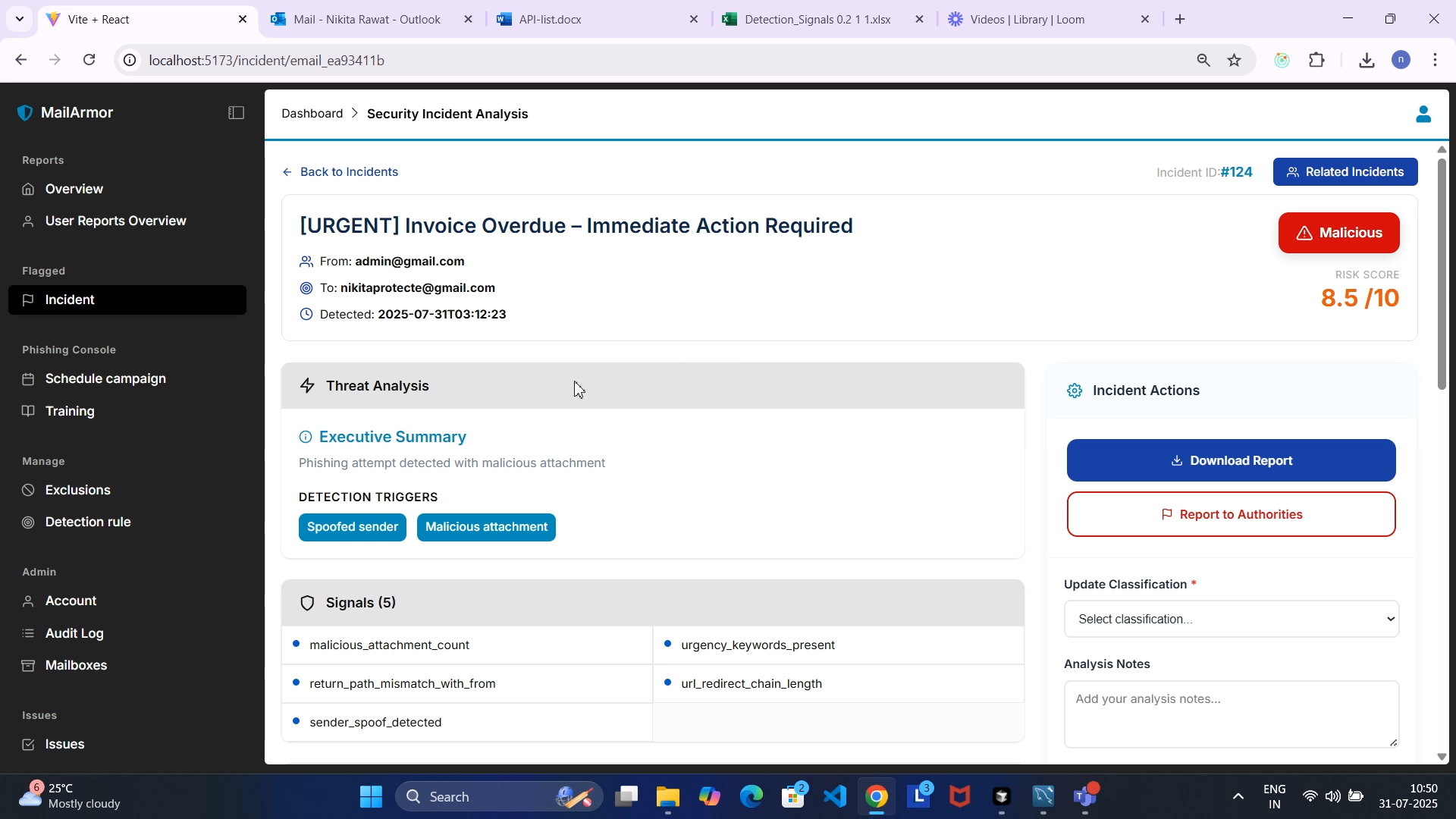Image resolution: width=1456 pixels, height=819 pixels.
Task: Go to Audit Log page
Action: 74,634
